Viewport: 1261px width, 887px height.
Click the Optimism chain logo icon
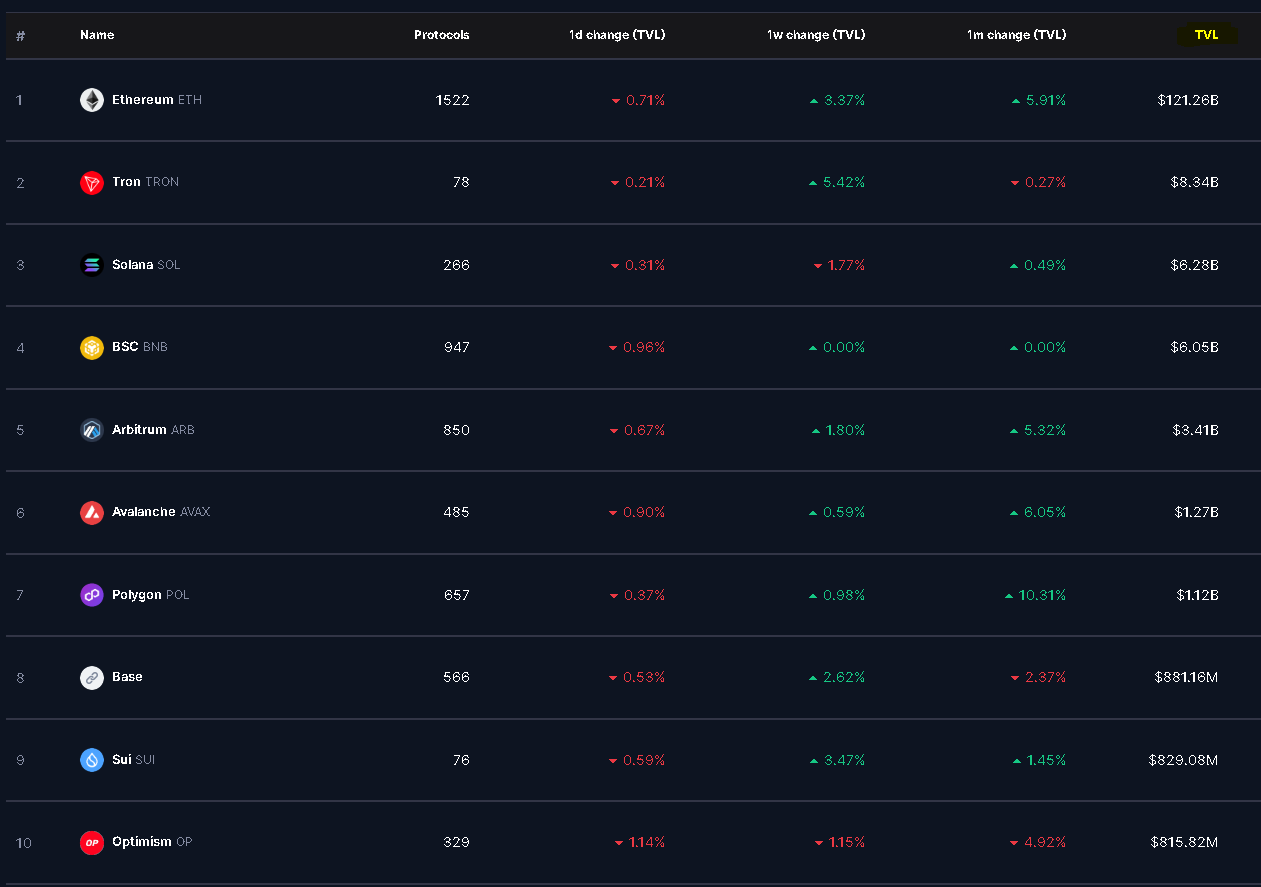[92, 843]
